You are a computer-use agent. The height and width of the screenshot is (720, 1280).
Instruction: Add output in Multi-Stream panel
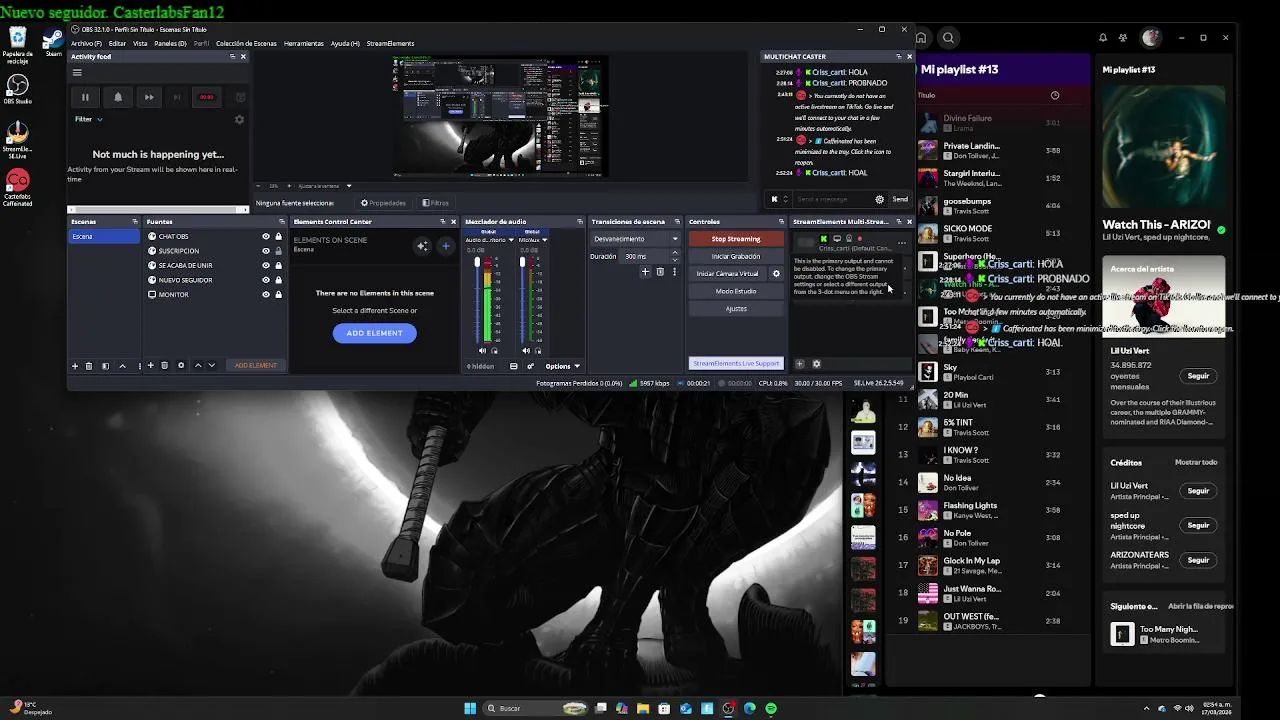coord(799,364)
